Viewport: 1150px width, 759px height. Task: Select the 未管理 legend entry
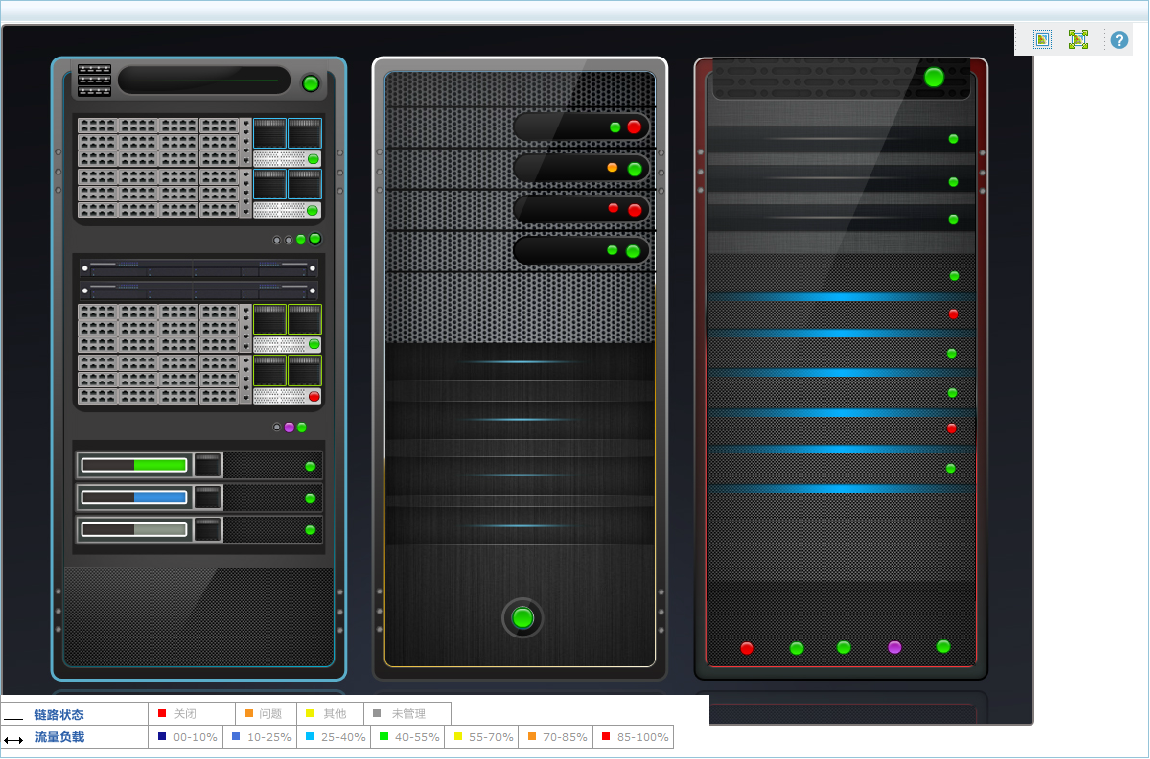[401, 714]
